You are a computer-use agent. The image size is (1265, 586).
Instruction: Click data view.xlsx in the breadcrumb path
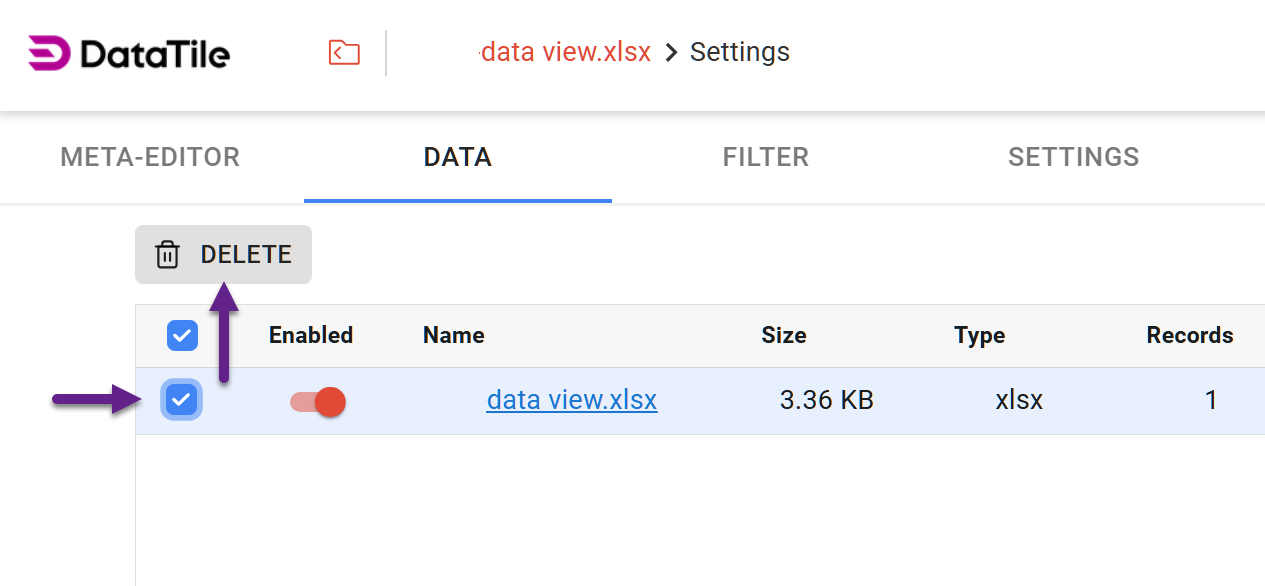pos(566,52)
